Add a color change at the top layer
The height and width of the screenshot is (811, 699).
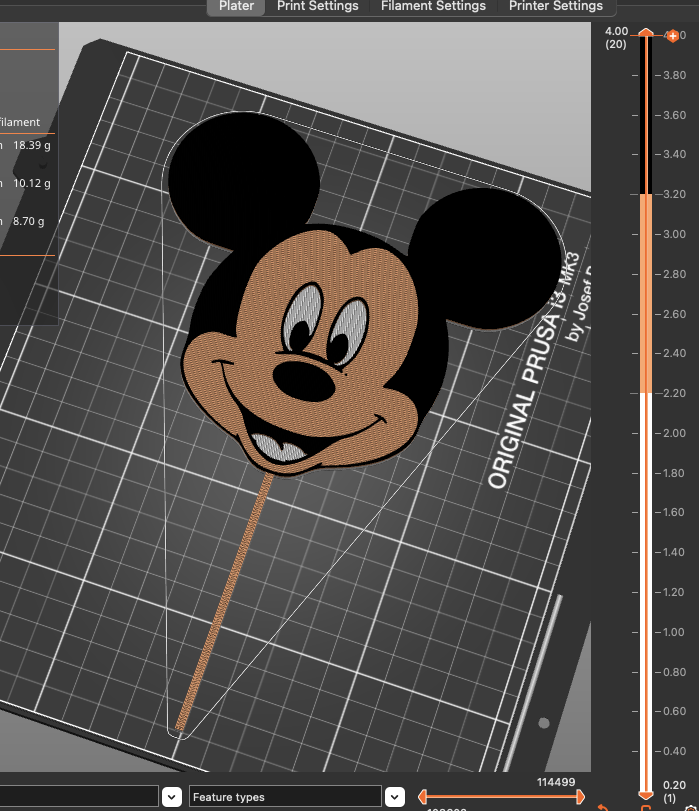(x=673, y=36)
